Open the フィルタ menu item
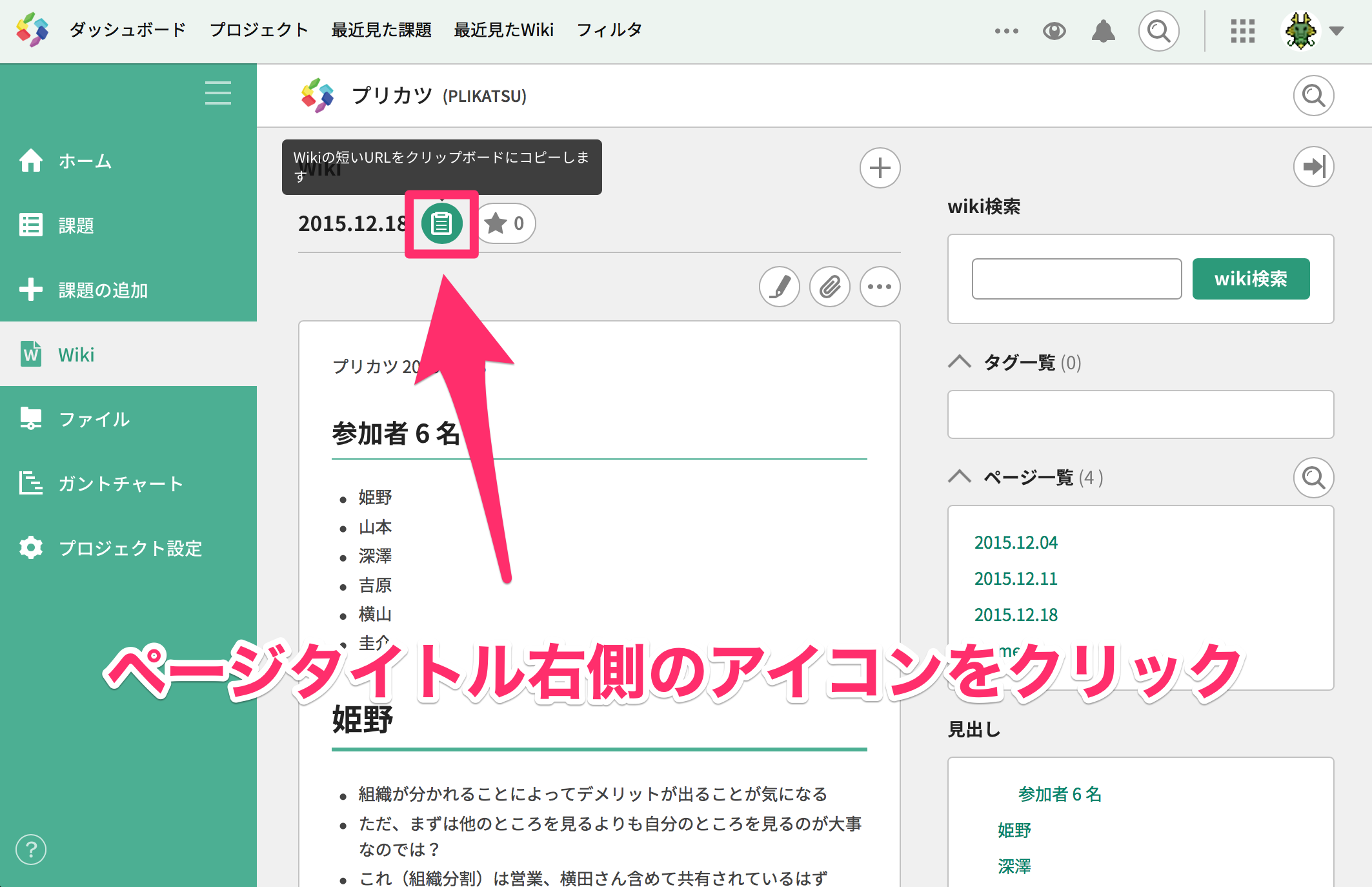 click(x=609, y=30)
